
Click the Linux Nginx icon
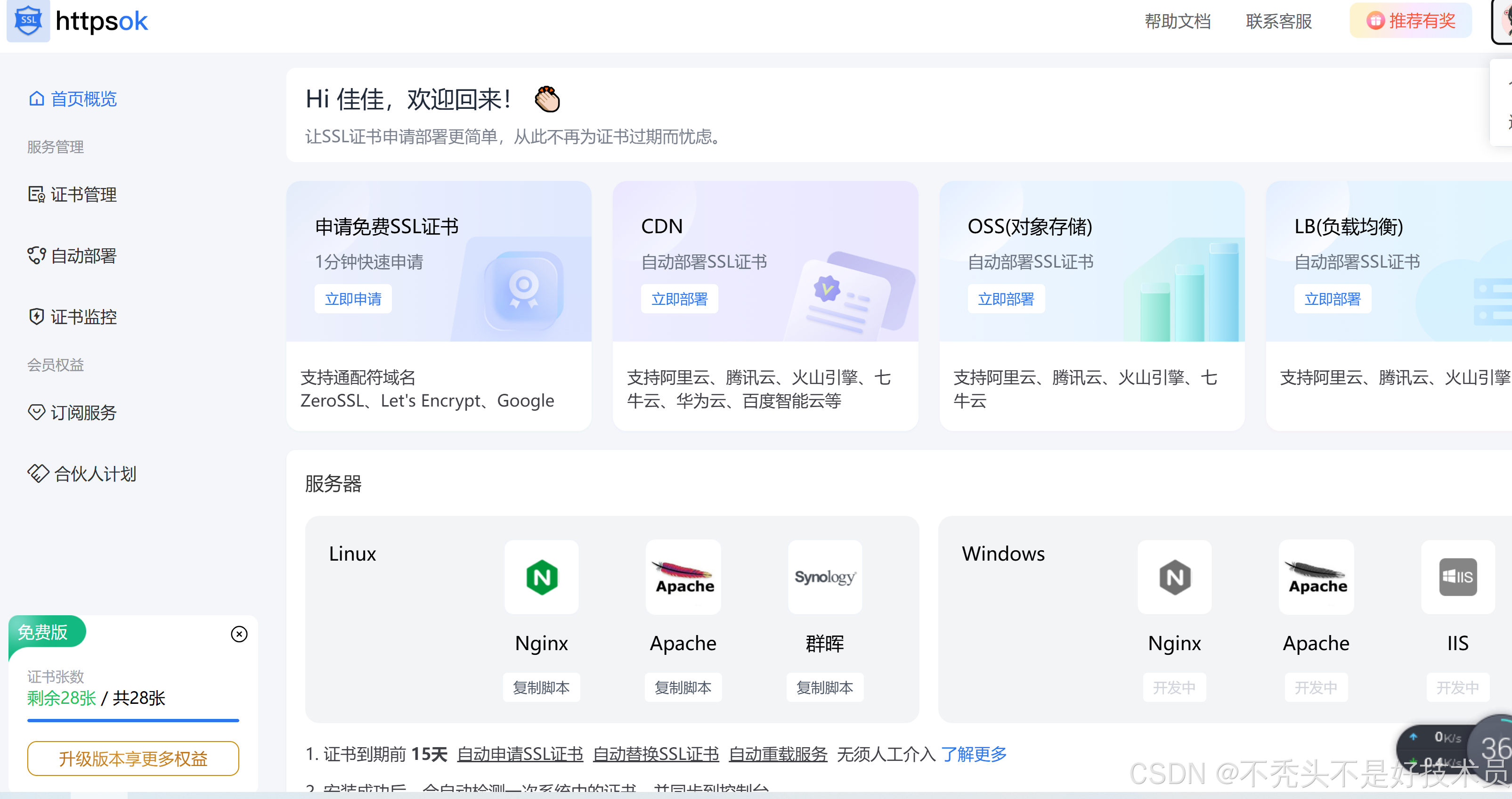point(541,577)
